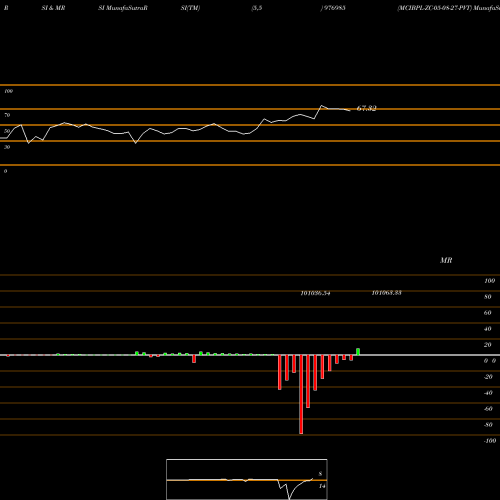Click the "-60" label on the MR axis

[488, 409]
